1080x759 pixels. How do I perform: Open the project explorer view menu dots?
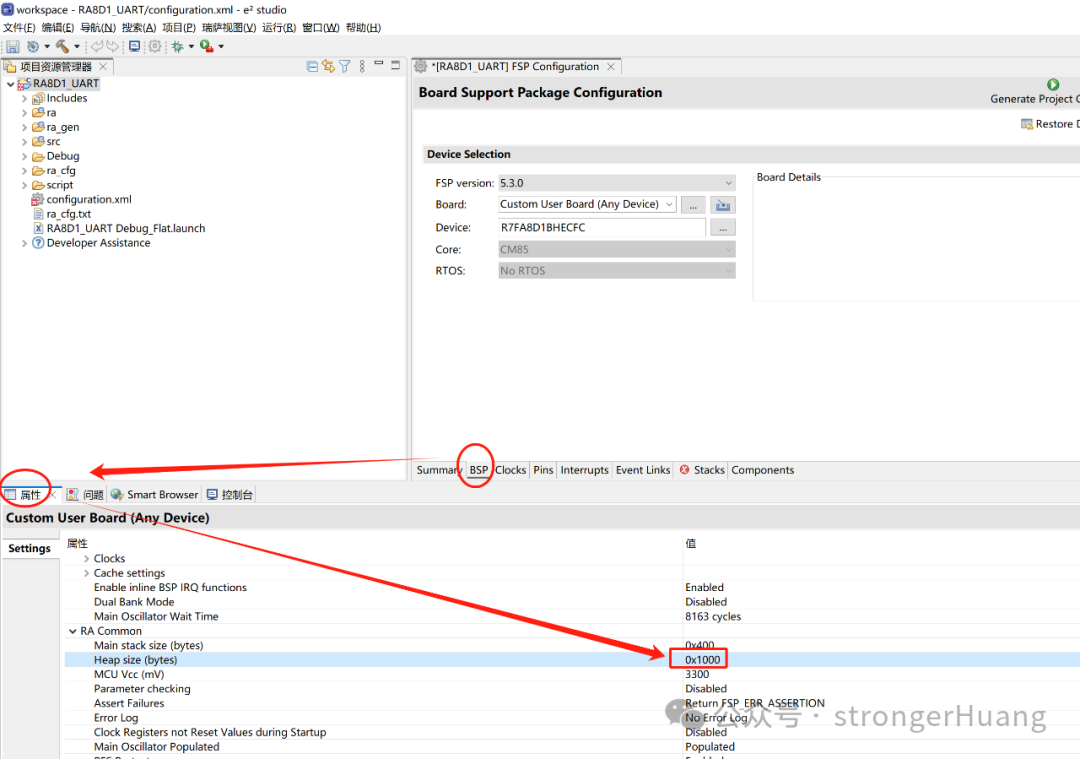(362, 66)
